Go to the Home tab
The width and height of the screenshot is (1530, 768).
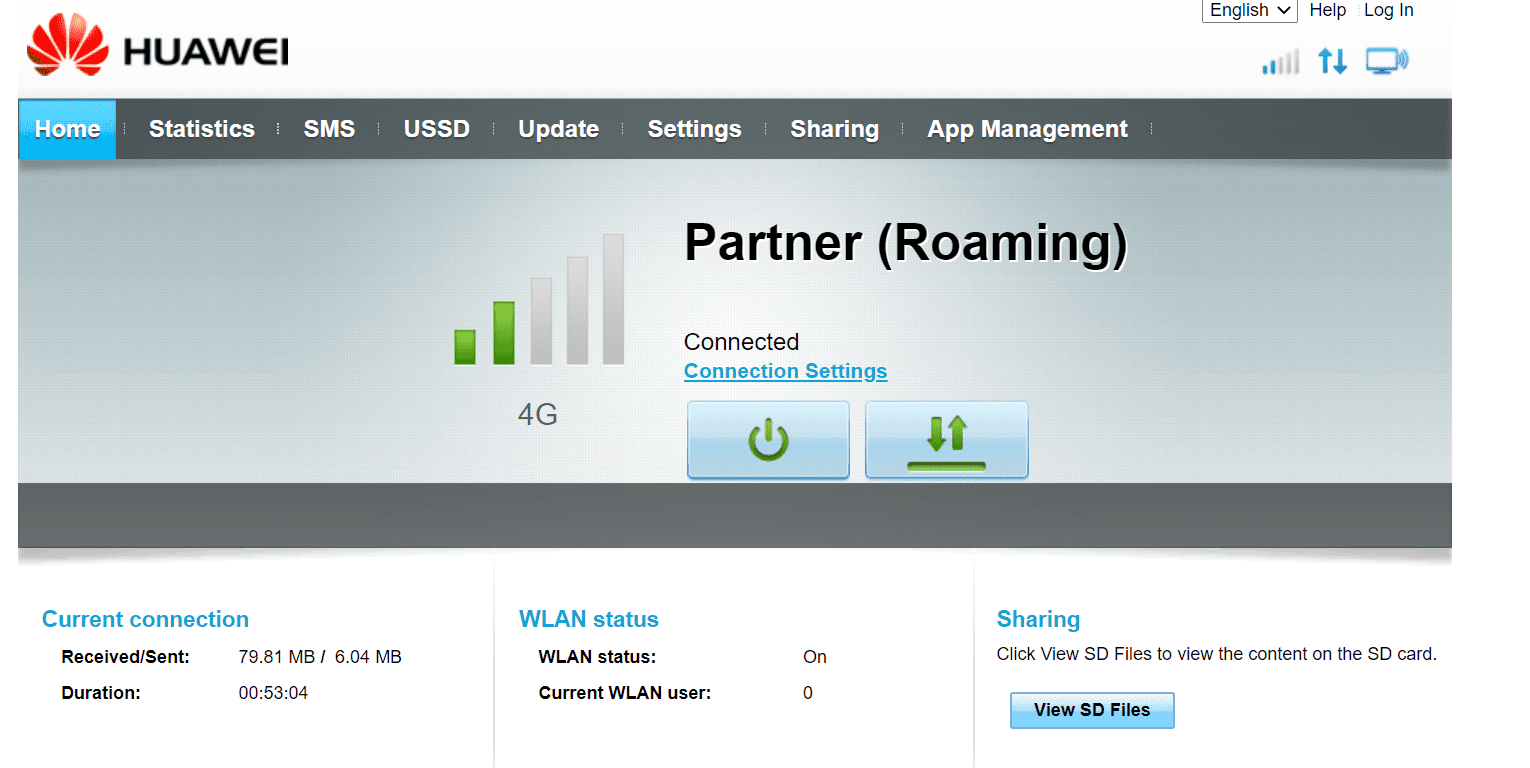(67, 129)
